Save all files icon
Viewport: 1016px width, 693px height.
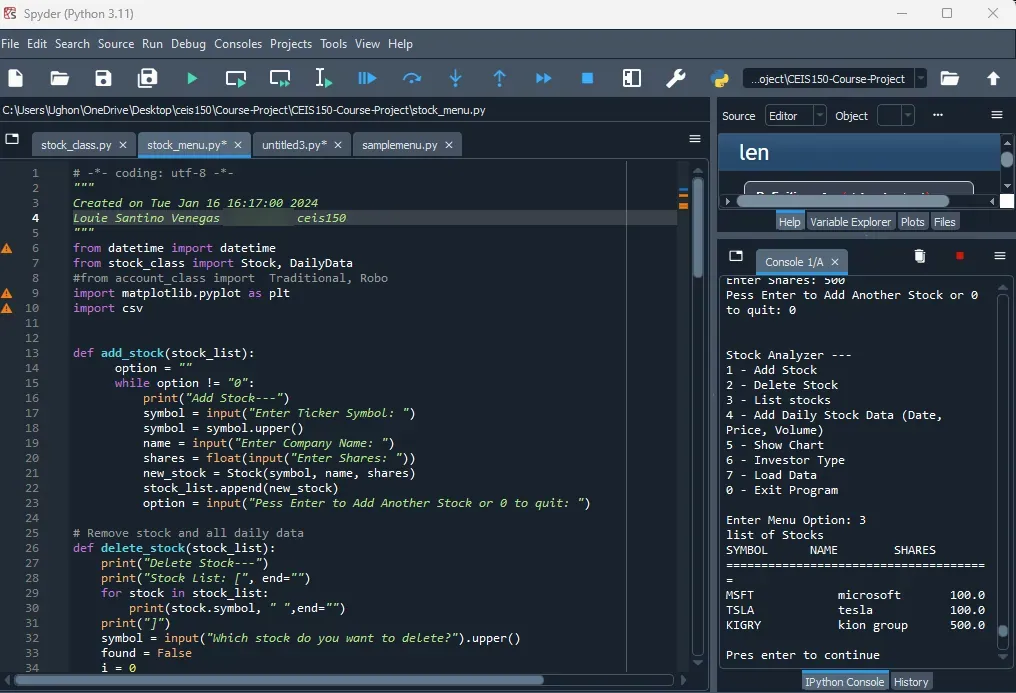point(148,78)
